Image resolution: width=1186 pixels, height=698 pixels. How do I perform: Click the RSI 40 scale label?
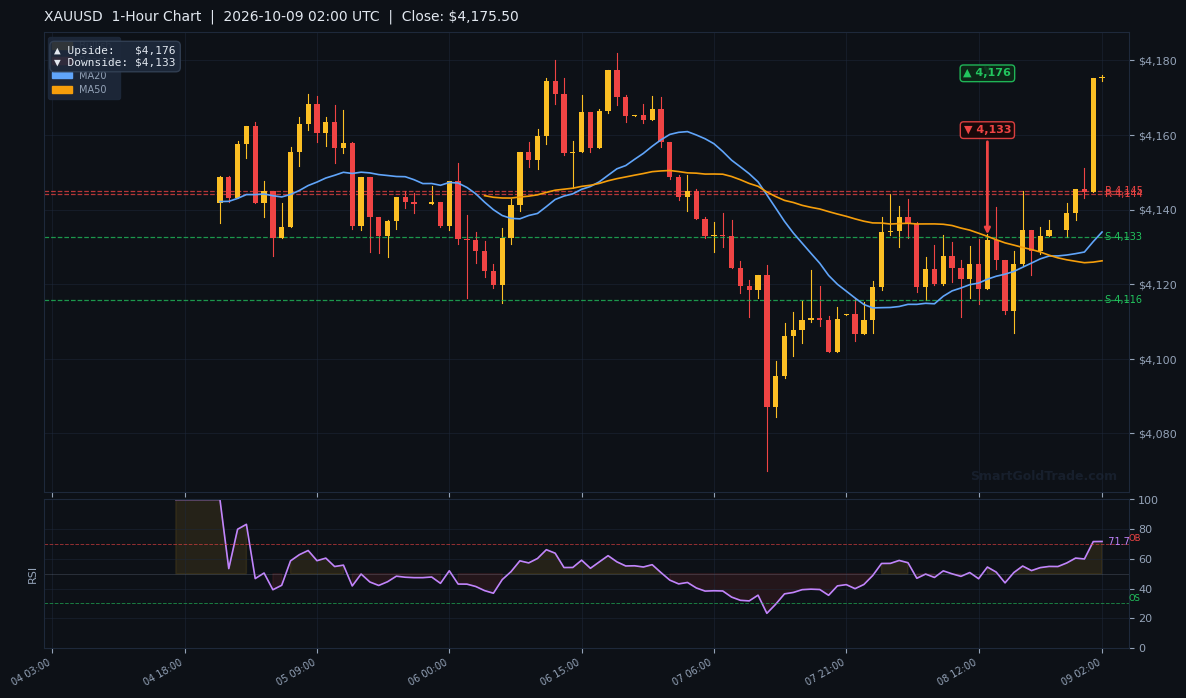(x=1145, y=589)
